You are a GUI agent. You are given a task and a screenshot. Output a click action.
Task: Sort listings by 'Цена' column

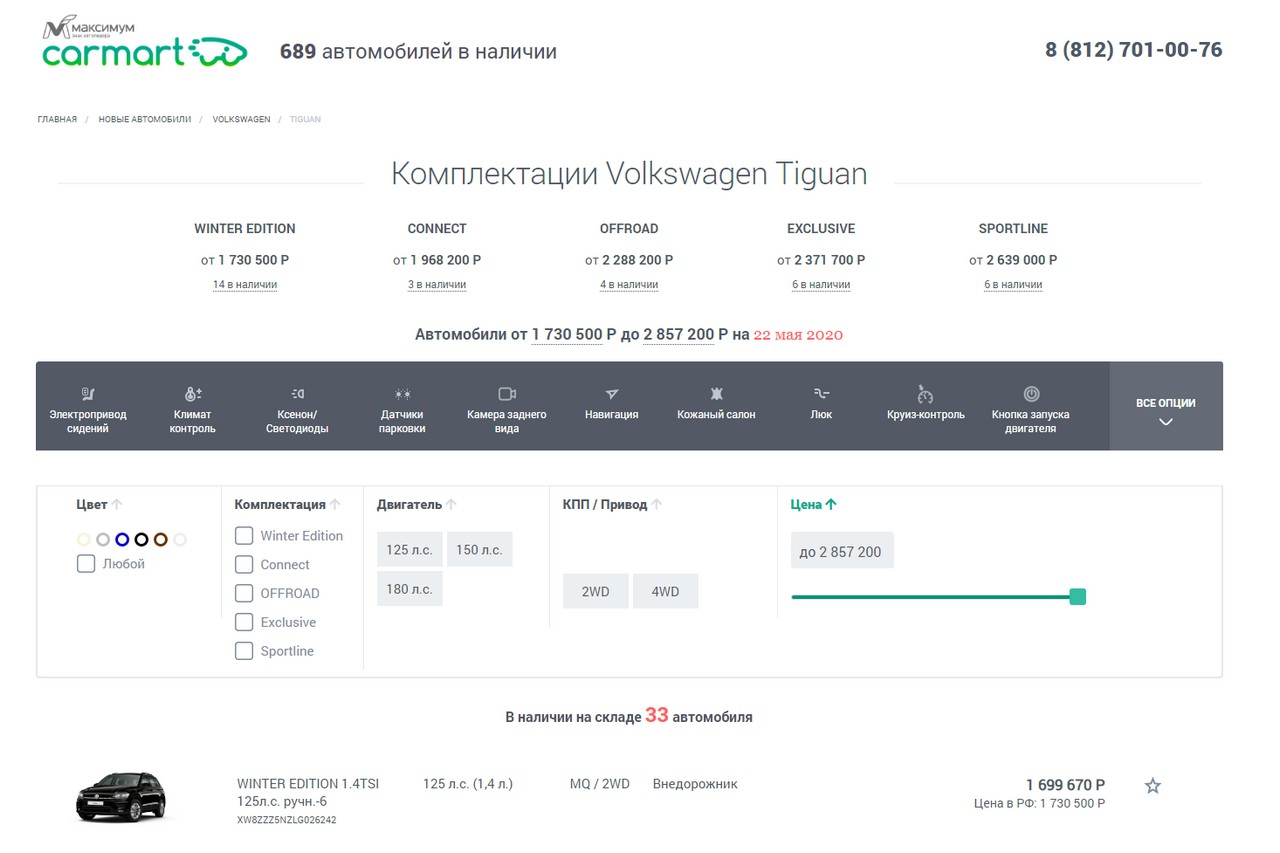pos(813,505)
